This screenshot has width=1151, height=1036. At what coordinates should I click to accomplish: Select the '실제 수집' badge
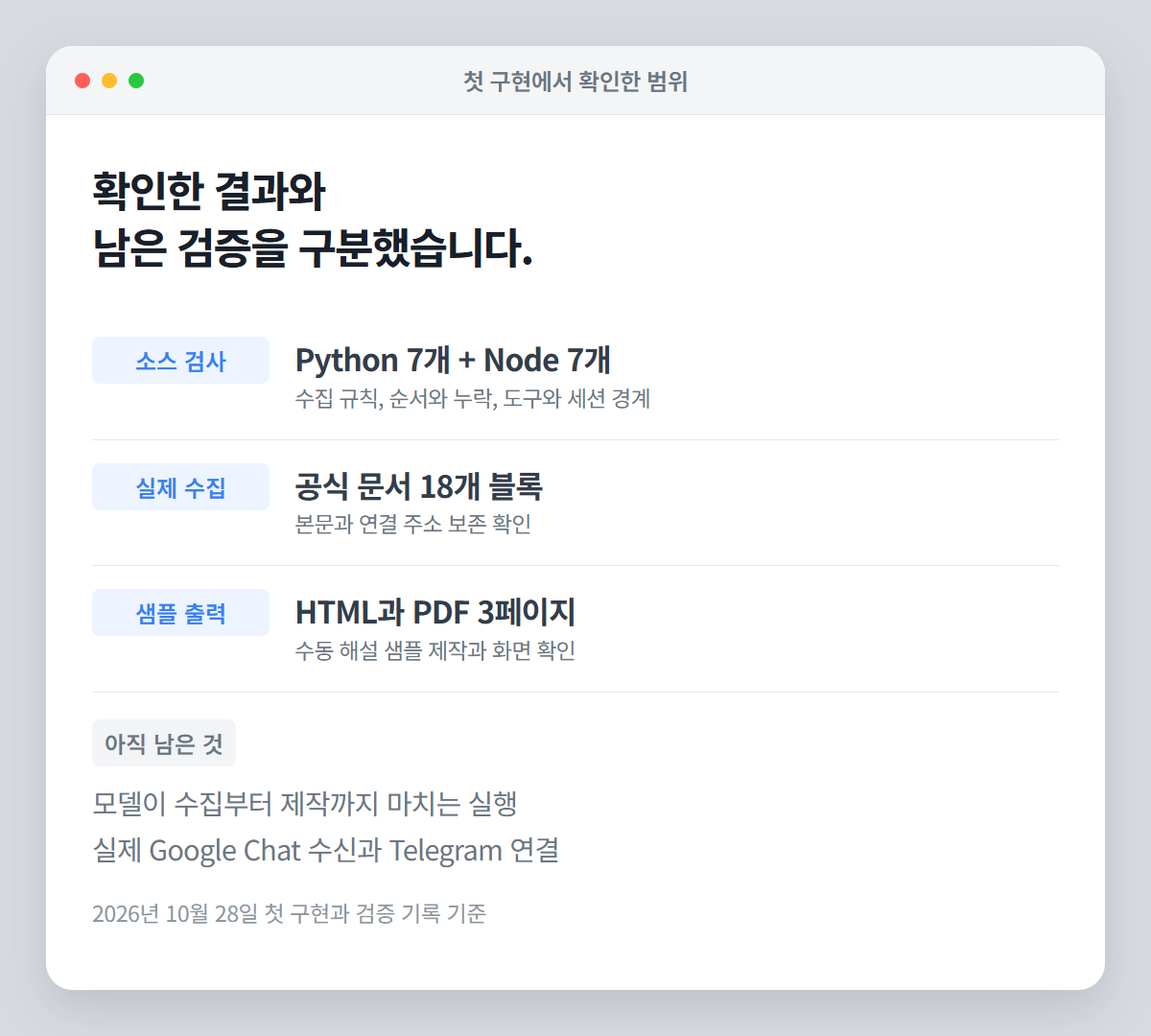point(180,487)
